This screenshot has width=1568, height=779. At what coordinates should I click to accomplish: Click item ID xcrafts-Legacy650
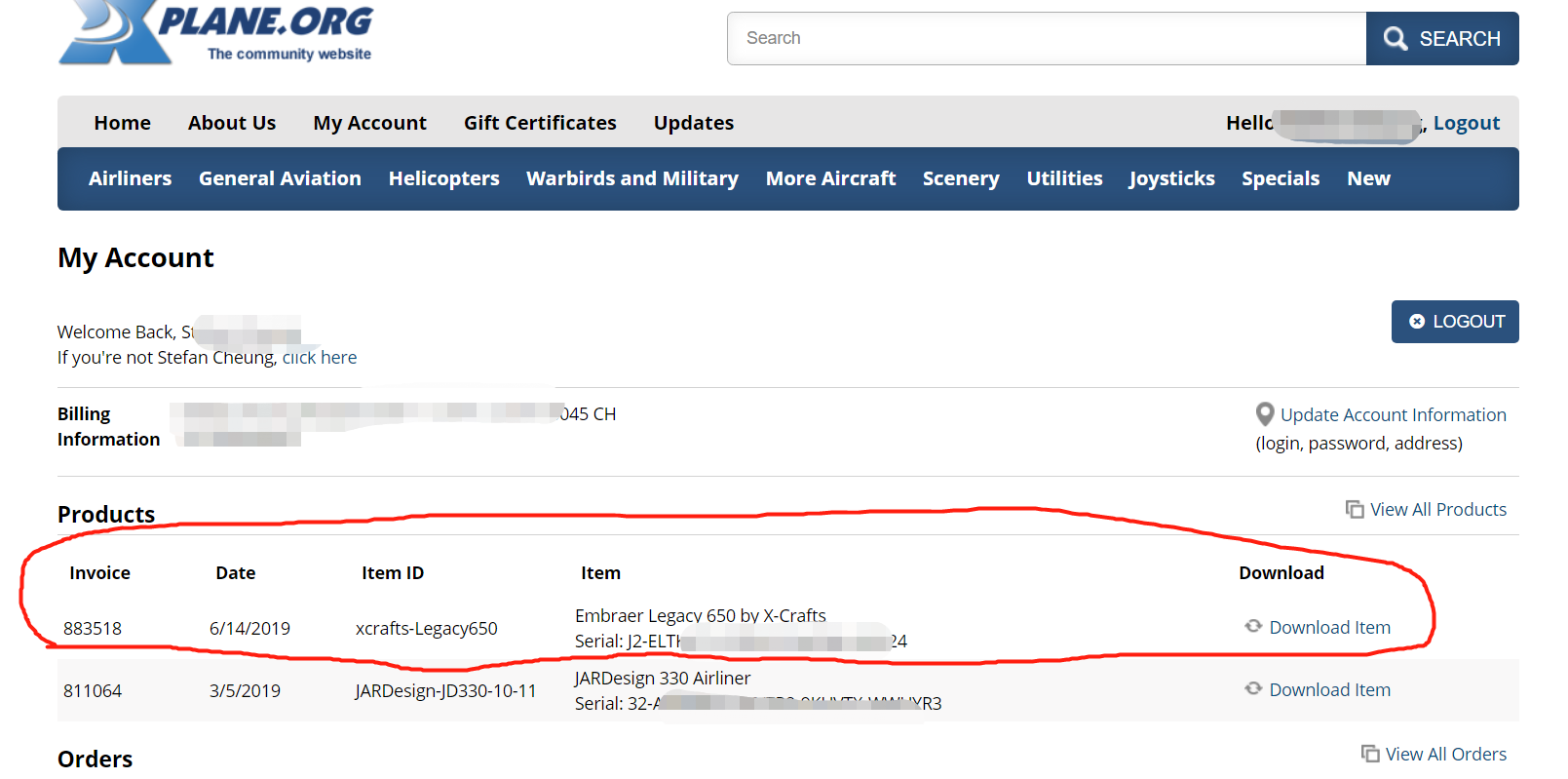pyautogui.click(x=427, y=628)
